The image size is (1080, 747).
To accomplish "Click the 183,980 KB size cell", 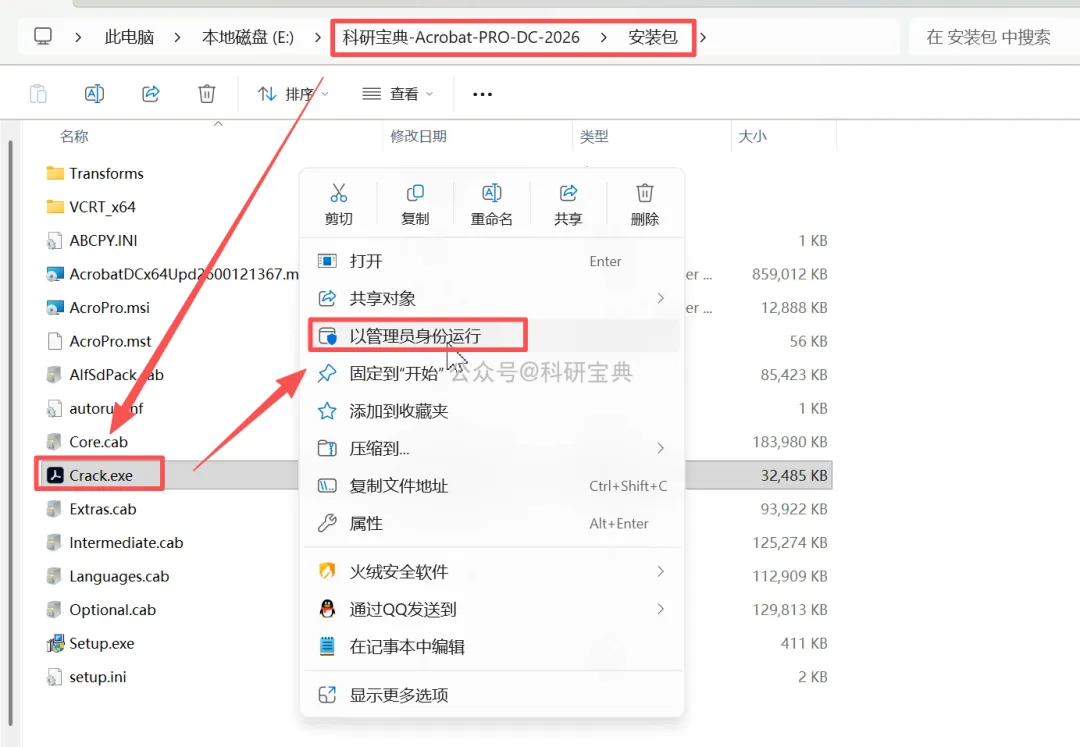I will click(x=789, y=442).
